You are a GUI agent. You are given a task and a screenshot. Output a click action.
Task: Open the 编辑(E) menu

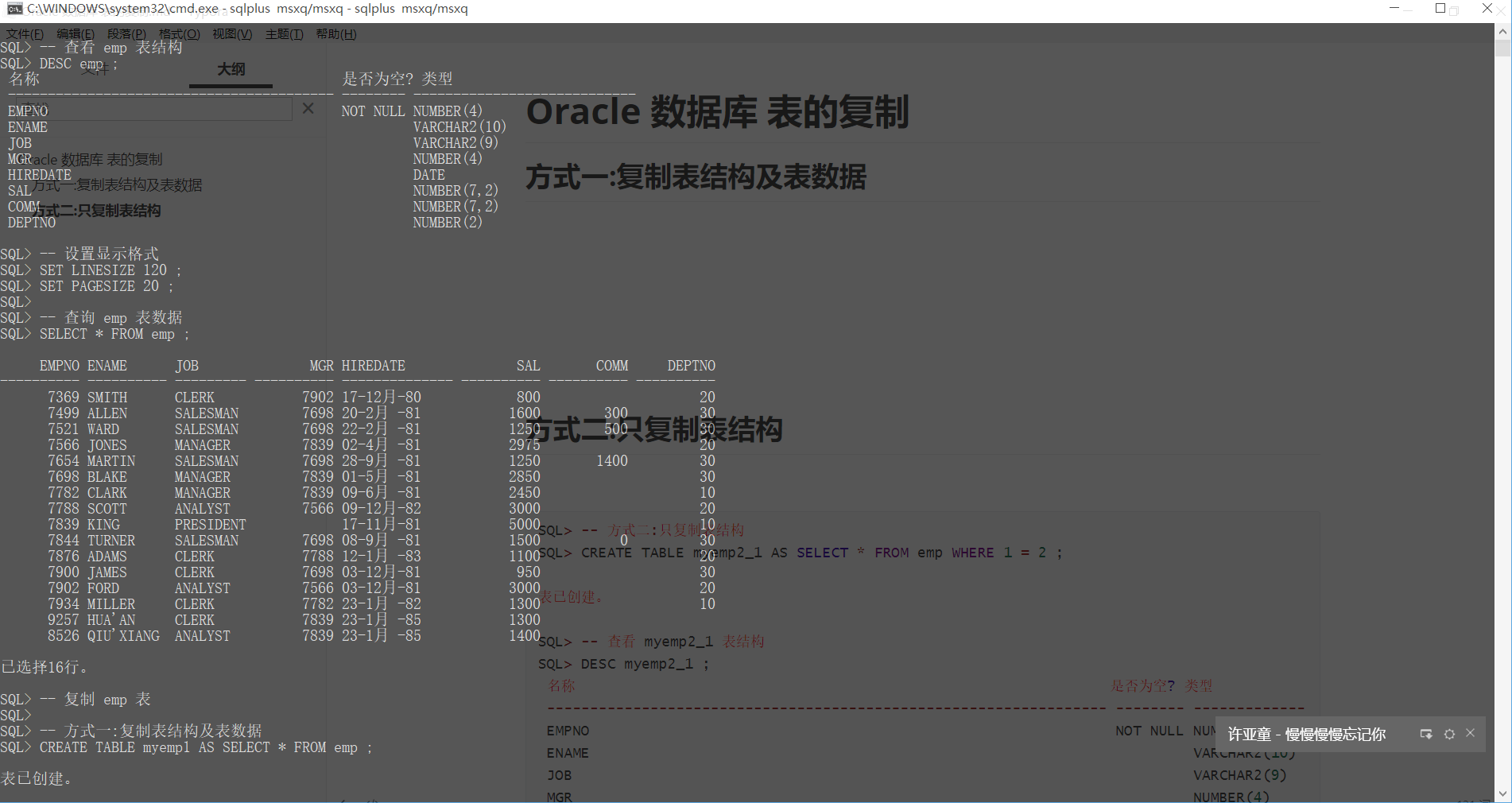(74, 34)
